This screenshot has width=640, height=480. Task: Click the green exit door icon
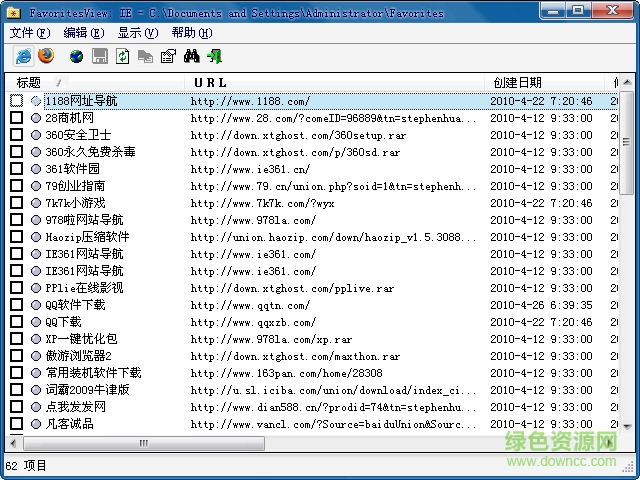(x=214, y=56)
